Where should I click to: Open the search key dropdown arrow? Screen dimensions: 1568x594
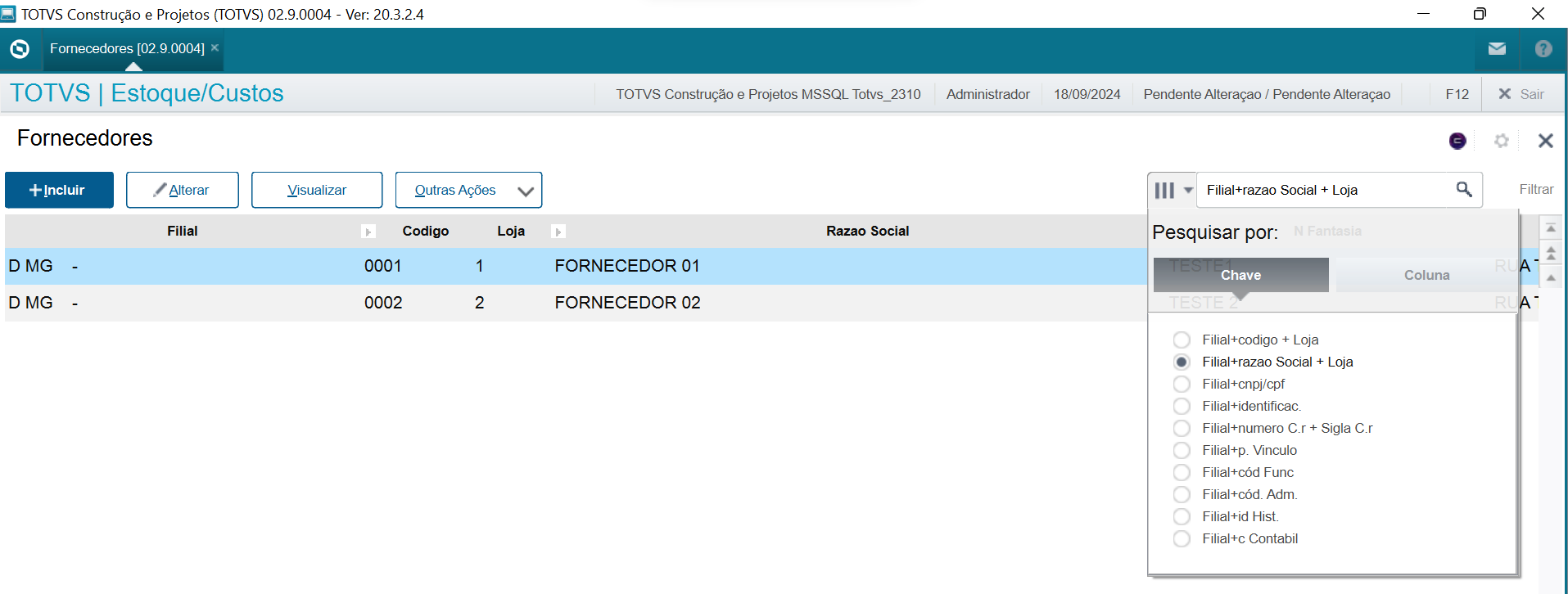pos(1188,191)
